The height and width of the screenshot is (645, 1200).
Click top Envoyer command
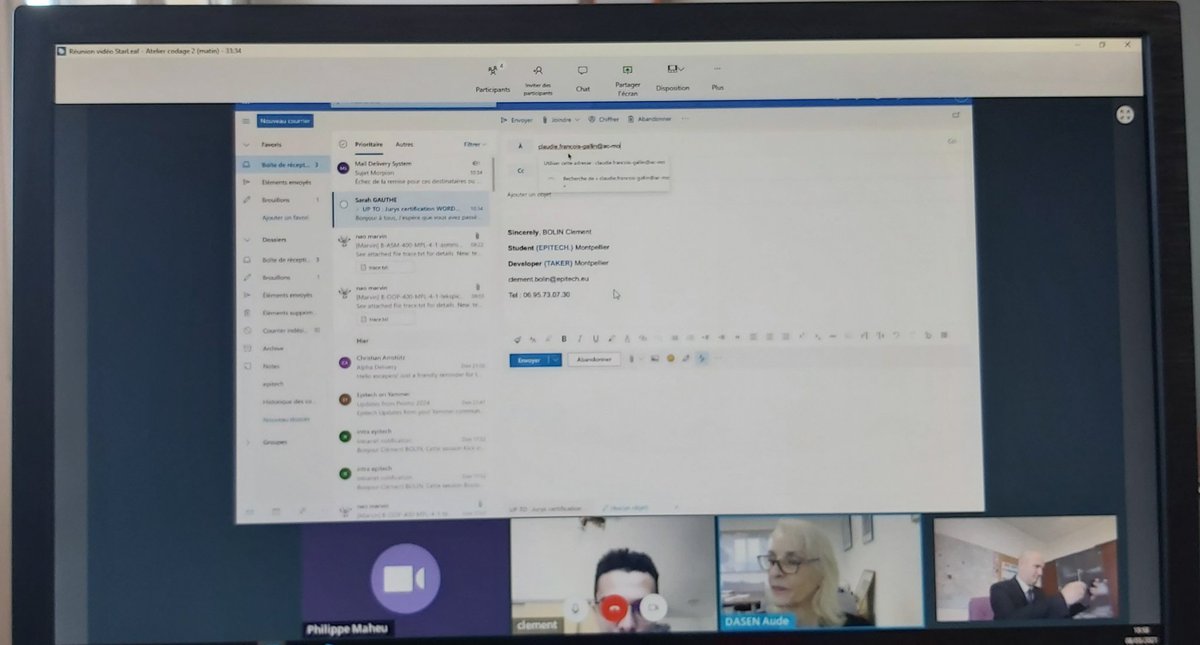(x=517, y=119)
